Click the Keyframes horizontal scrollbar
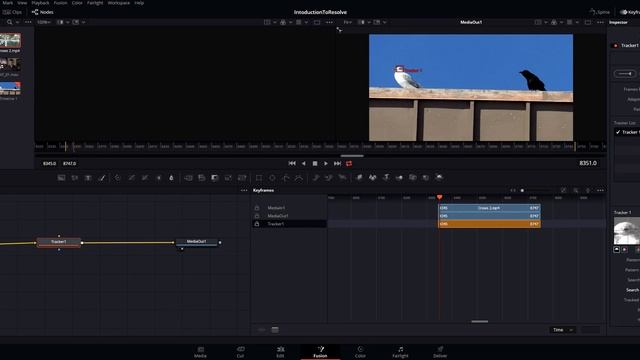The width and height of the screenshot is (640, 360). pyautogui.click(x=480, y=322)
